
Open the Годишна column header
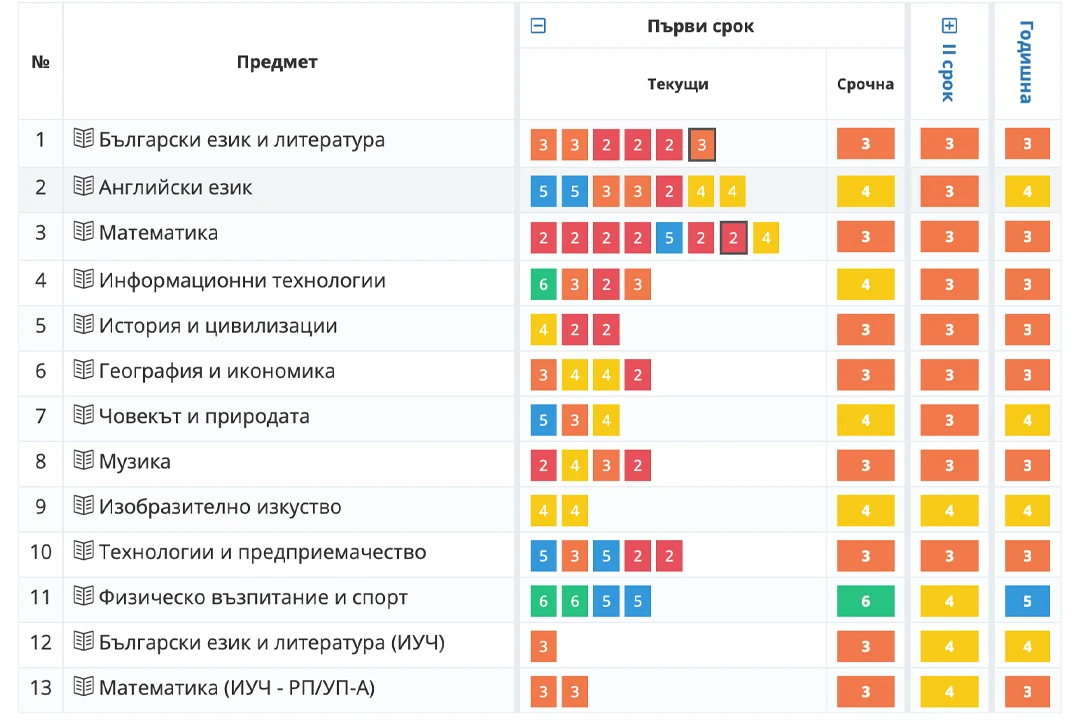[x=1026, y=62]
